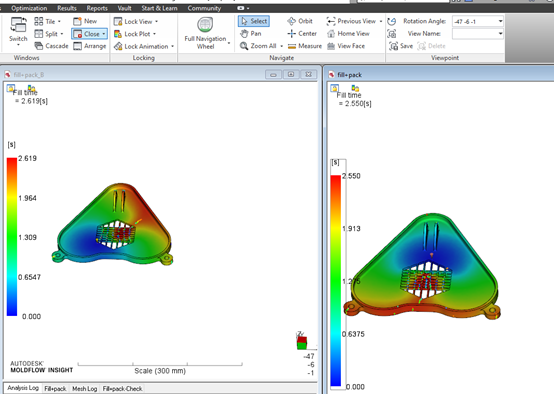
Task: Expand the Switch dropdown arrow
Action: click(x=18, y=45)
